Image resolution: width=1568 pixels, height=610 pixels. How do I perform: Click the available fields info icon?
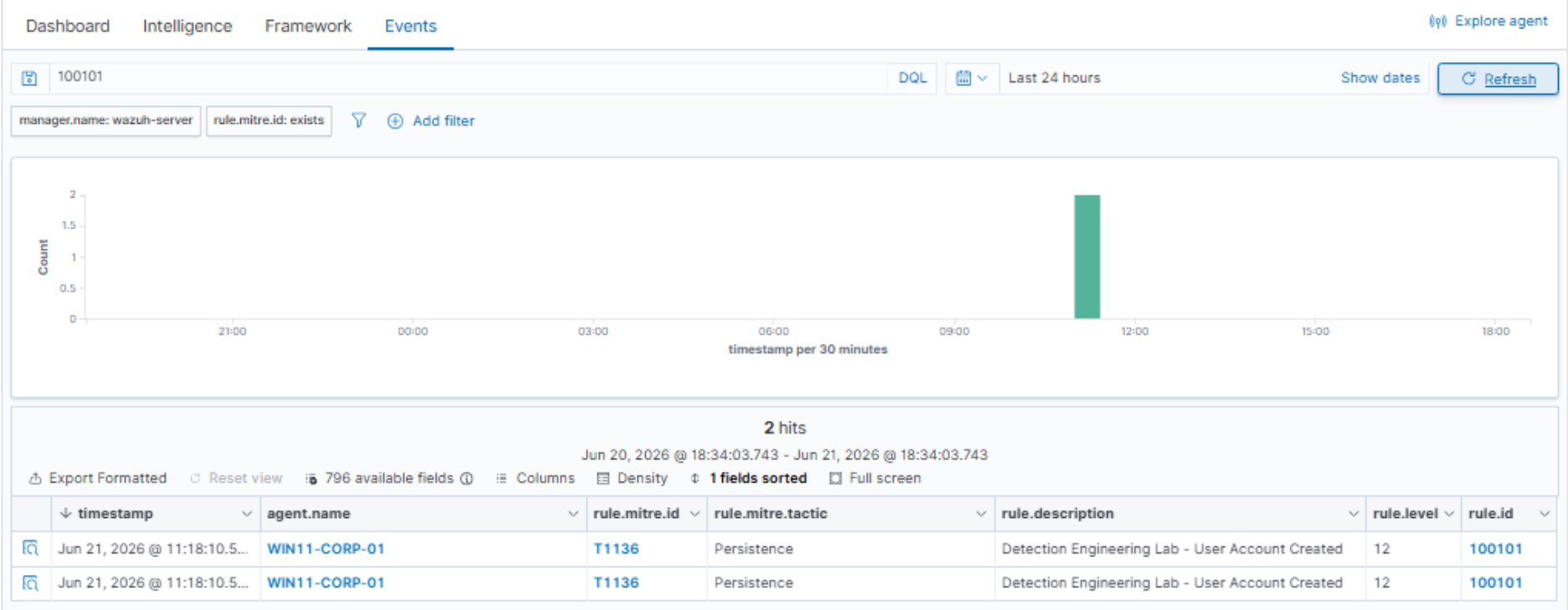pos(467,479)
